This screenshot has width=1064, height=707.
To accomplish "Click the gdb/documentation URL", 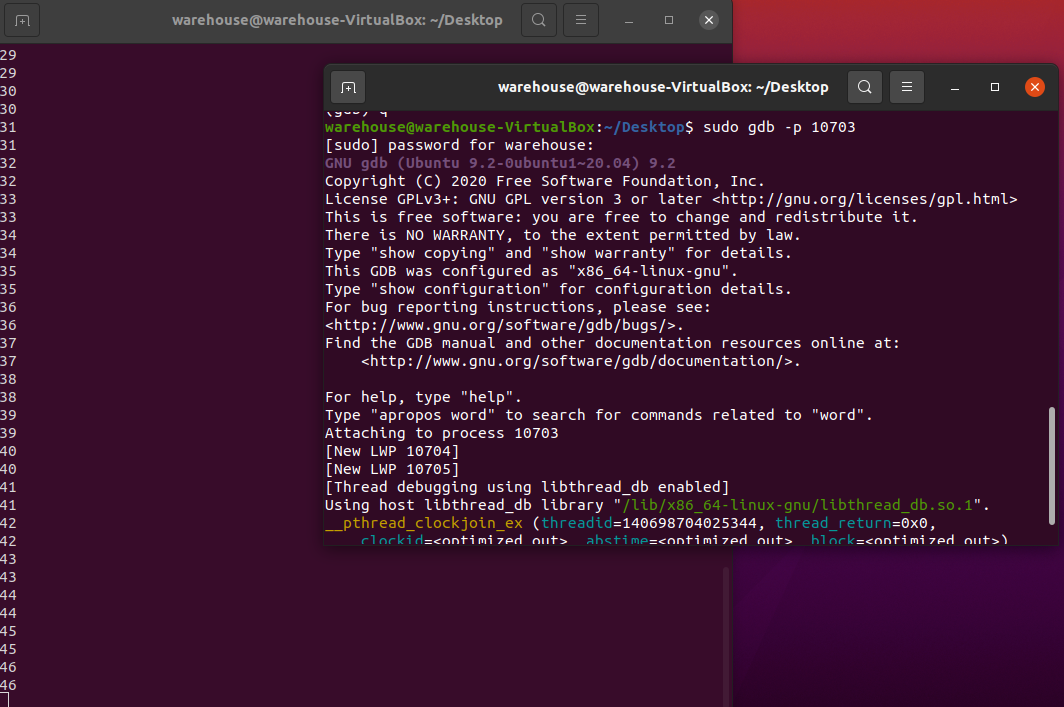I will click(581, 361).
